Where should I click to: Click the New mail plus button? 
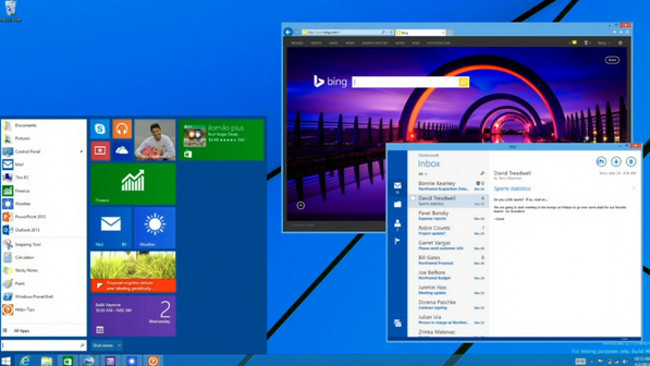point(616,162)
